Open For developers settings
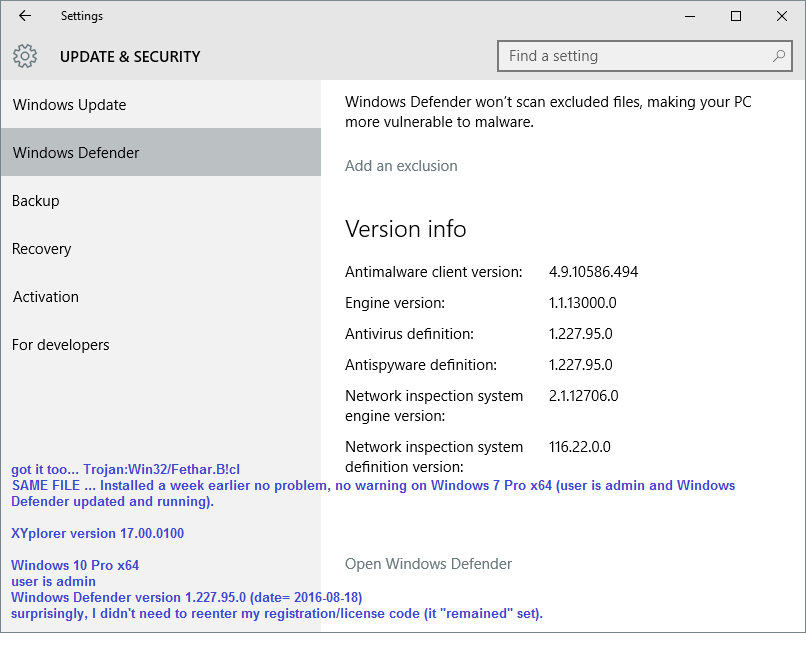806x671 pixels. point(60,344)
